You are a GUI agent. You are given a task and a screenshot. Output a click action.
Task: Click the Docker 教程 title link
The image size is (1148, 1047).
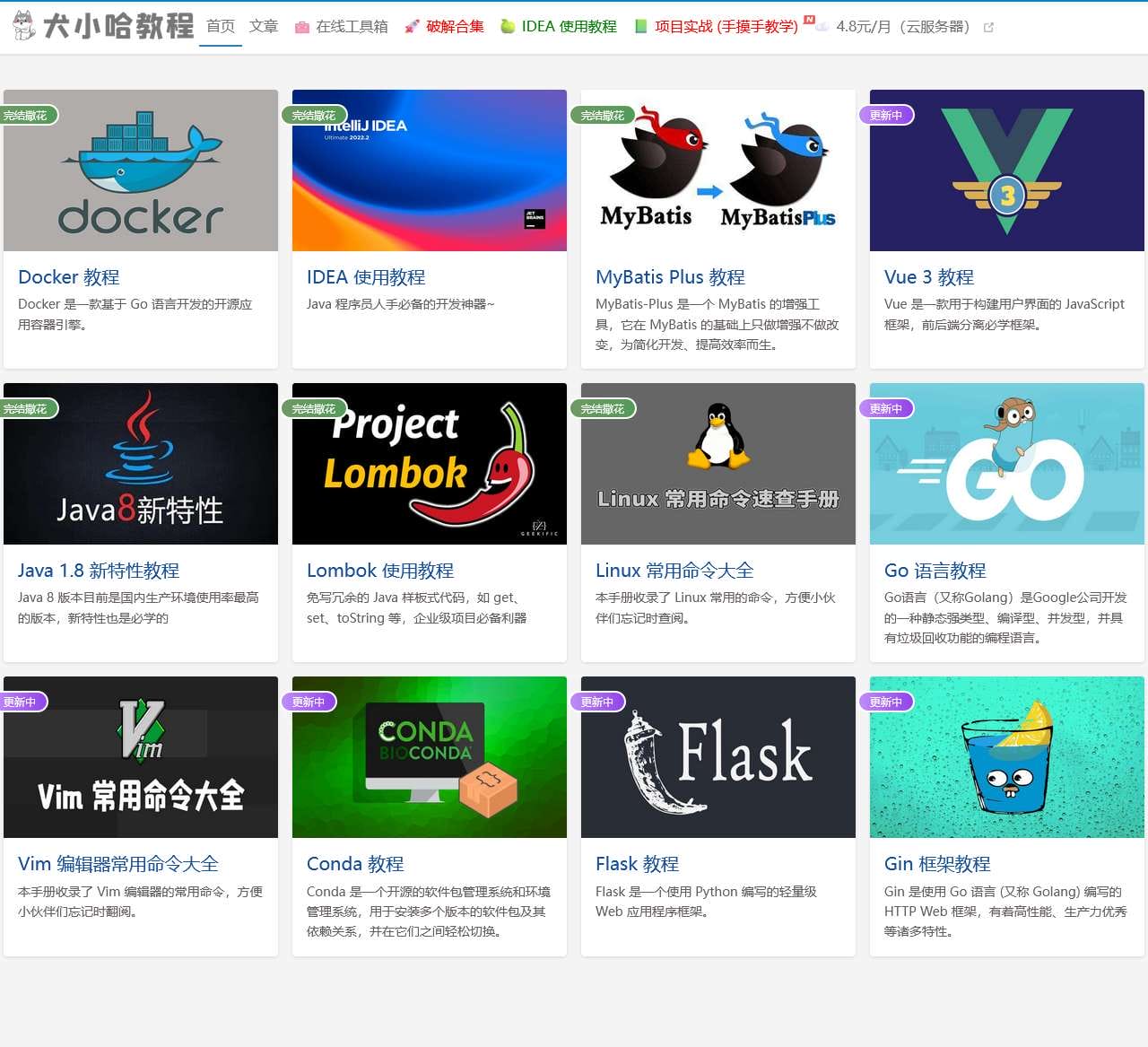coord(69,277)
